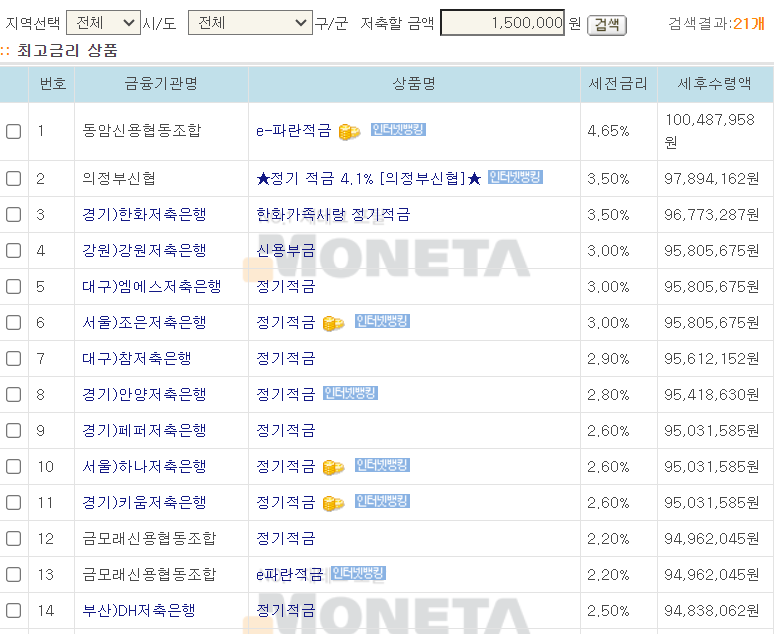Viewport: 775px width, 634px height.
Task: Open the 구/군 district dropdown
Action: pos(250,23)
